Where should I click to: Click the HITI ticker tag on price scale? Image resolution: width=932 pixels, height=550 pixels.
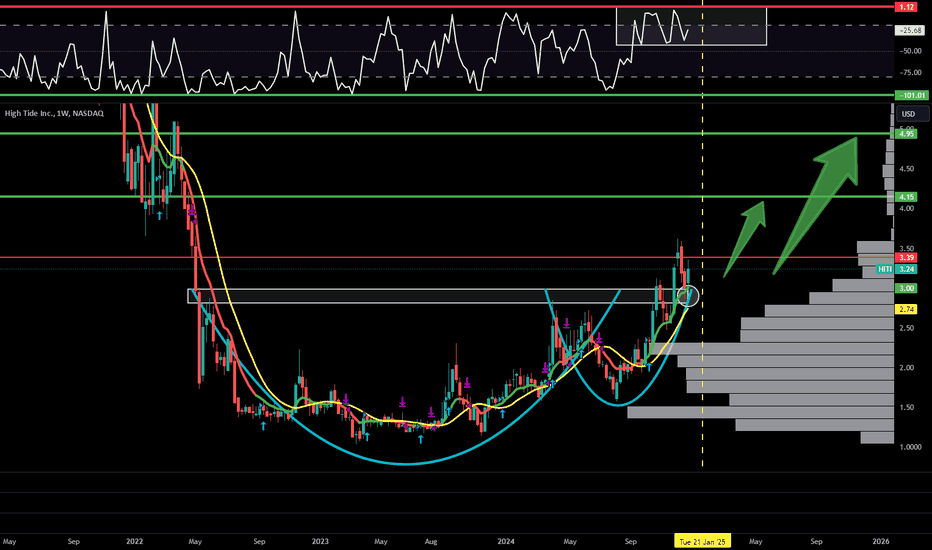(886, 269)
